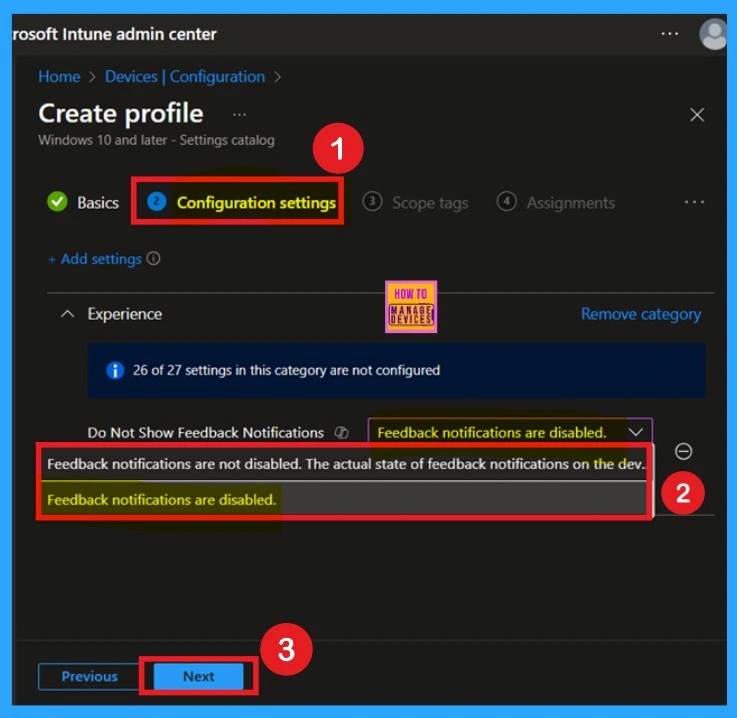Click the '26 of 27 settings' notice text
737x718 pixels.
(286, 370)
